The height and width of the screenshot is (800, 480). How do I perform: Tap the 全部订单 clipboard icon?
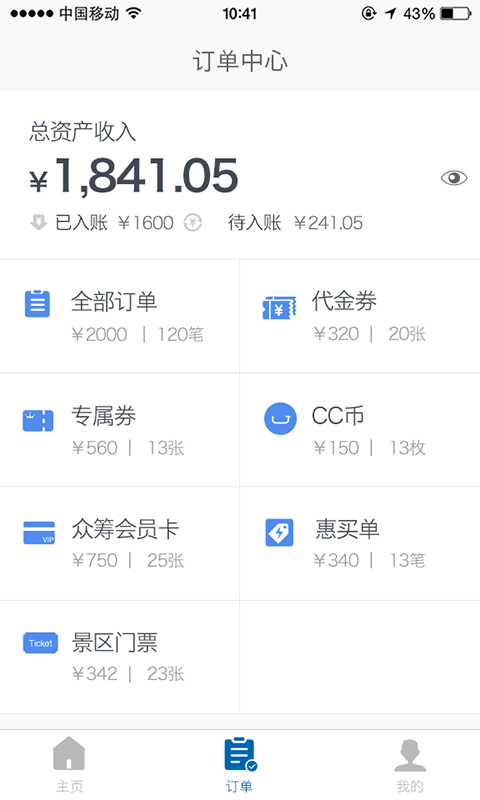[x=37, y=304]
